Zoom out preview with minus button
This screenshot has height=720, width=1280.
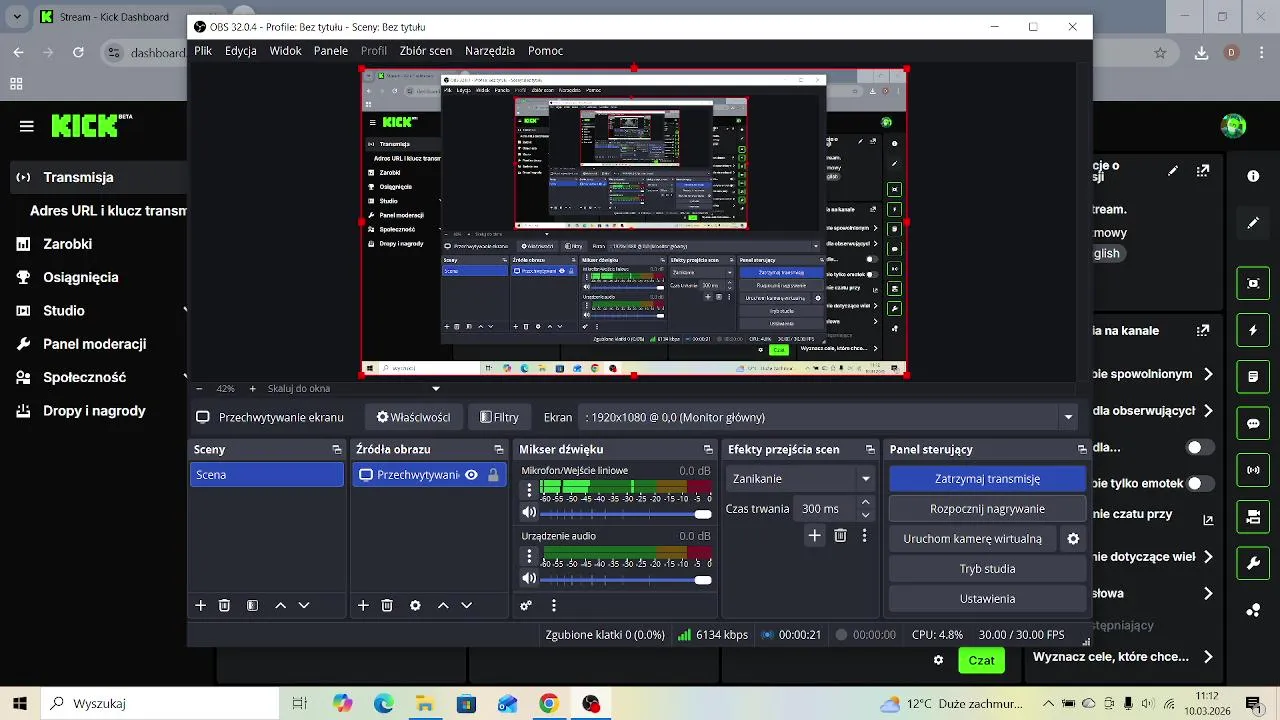pos(199,388)
